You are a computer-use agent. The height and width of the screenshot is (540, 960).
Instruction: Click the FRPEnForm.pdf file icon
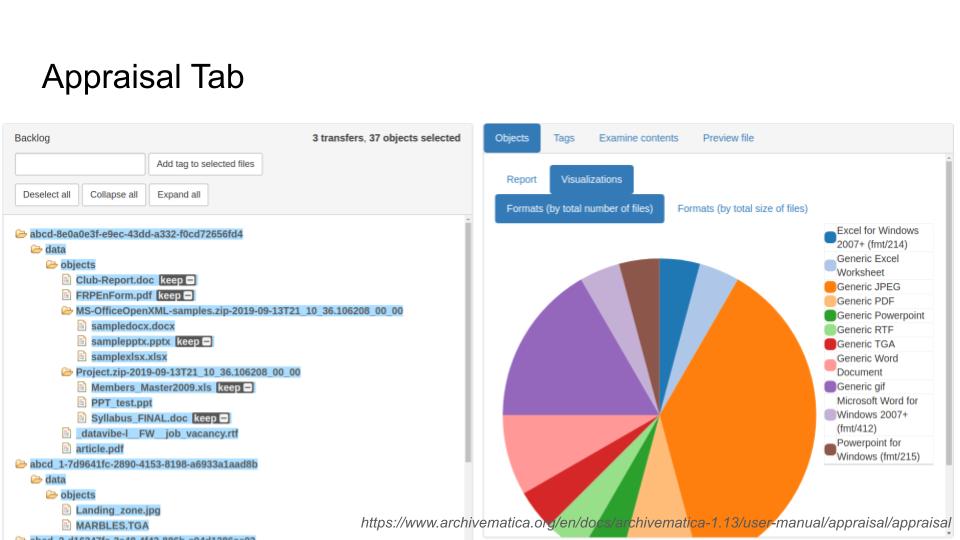pos(67,295)
